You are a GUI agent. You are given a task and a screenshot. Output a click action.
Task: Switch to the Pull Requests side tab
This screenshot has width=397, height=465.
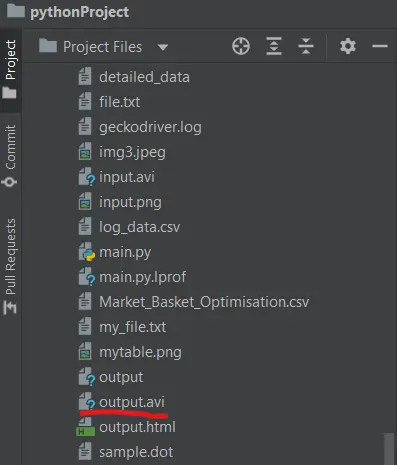pos(11,266)
